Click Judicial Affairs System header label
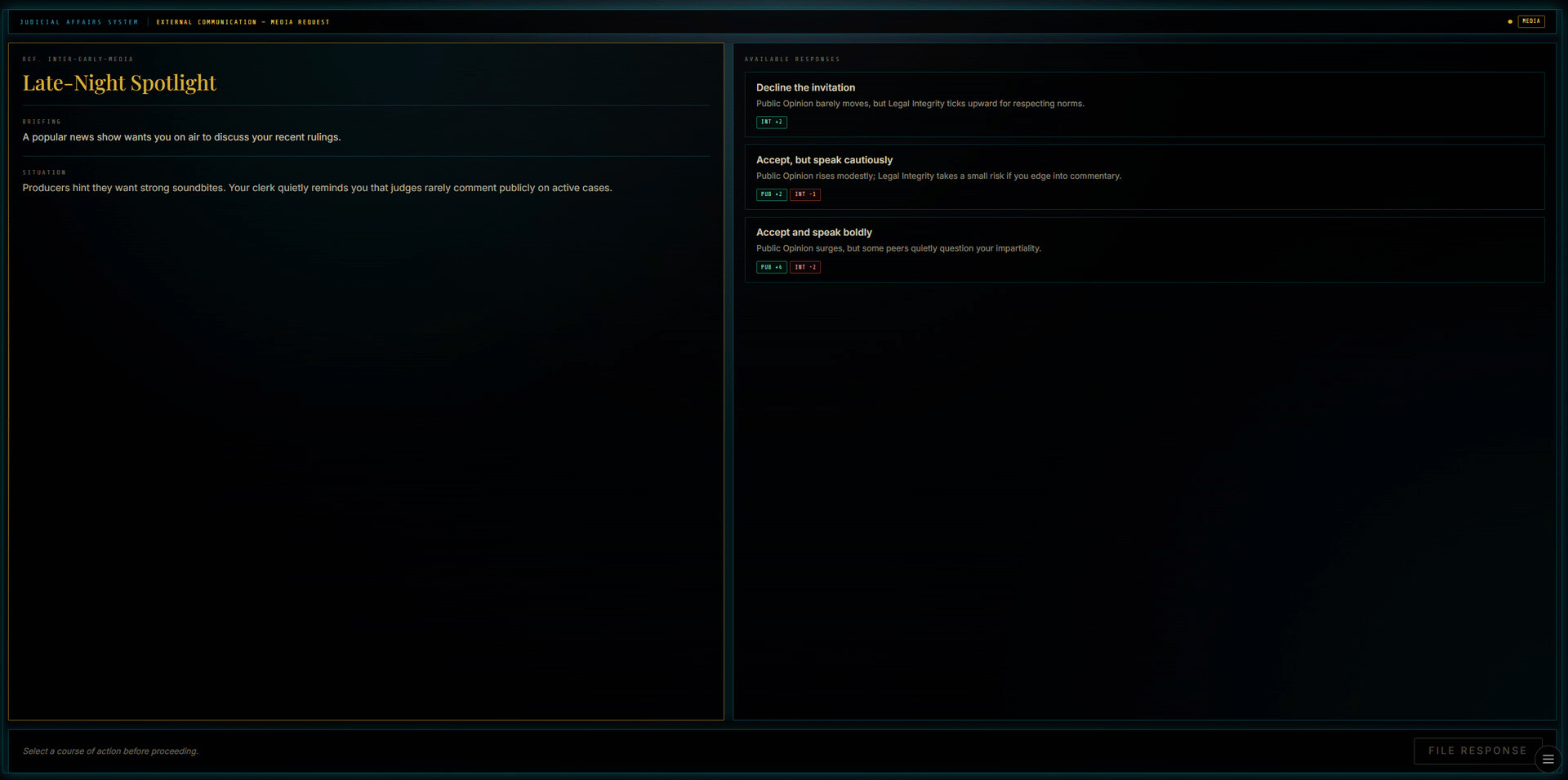 pyautogui.click(x=79, y=22)
